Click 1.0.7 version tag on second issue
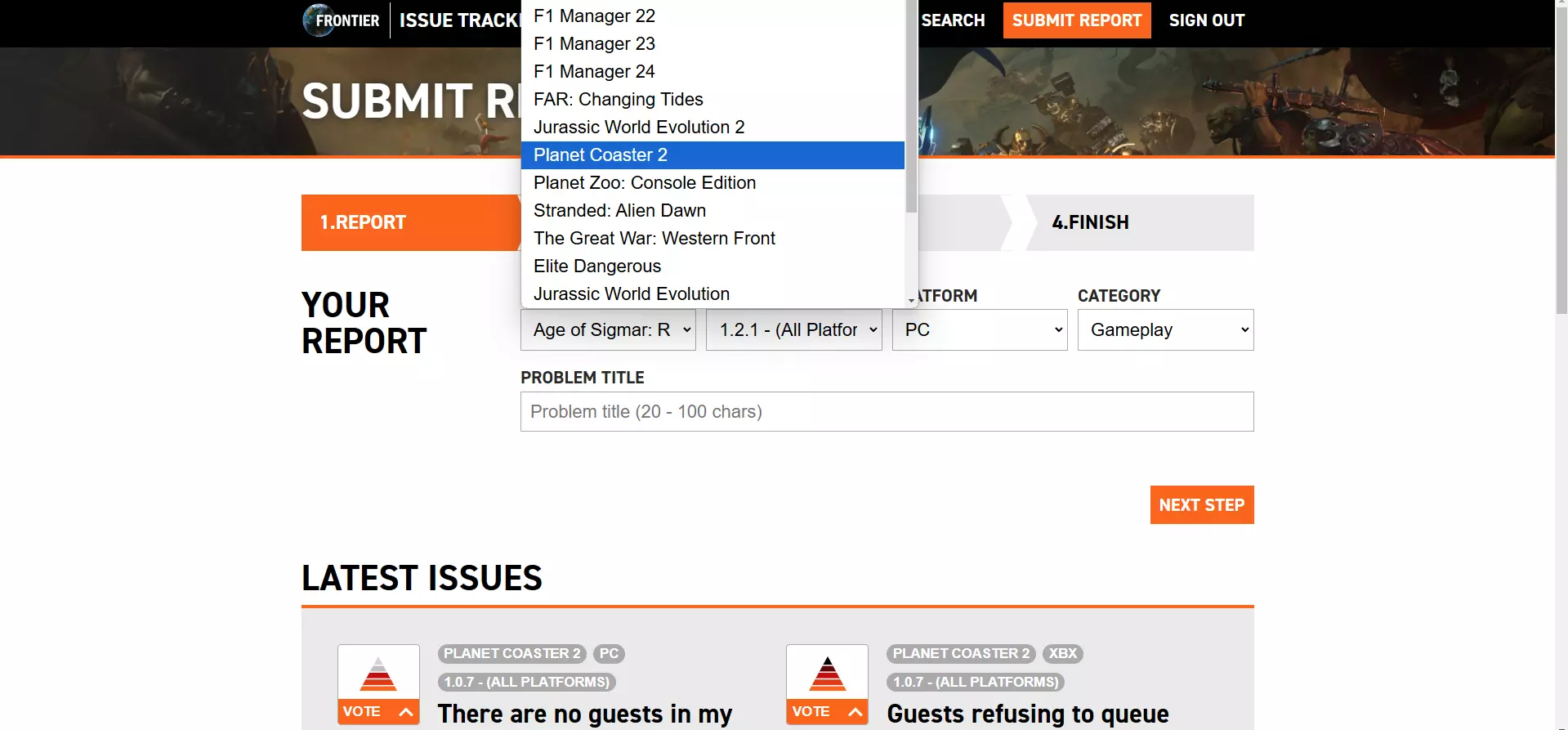 tap(976, 682)
